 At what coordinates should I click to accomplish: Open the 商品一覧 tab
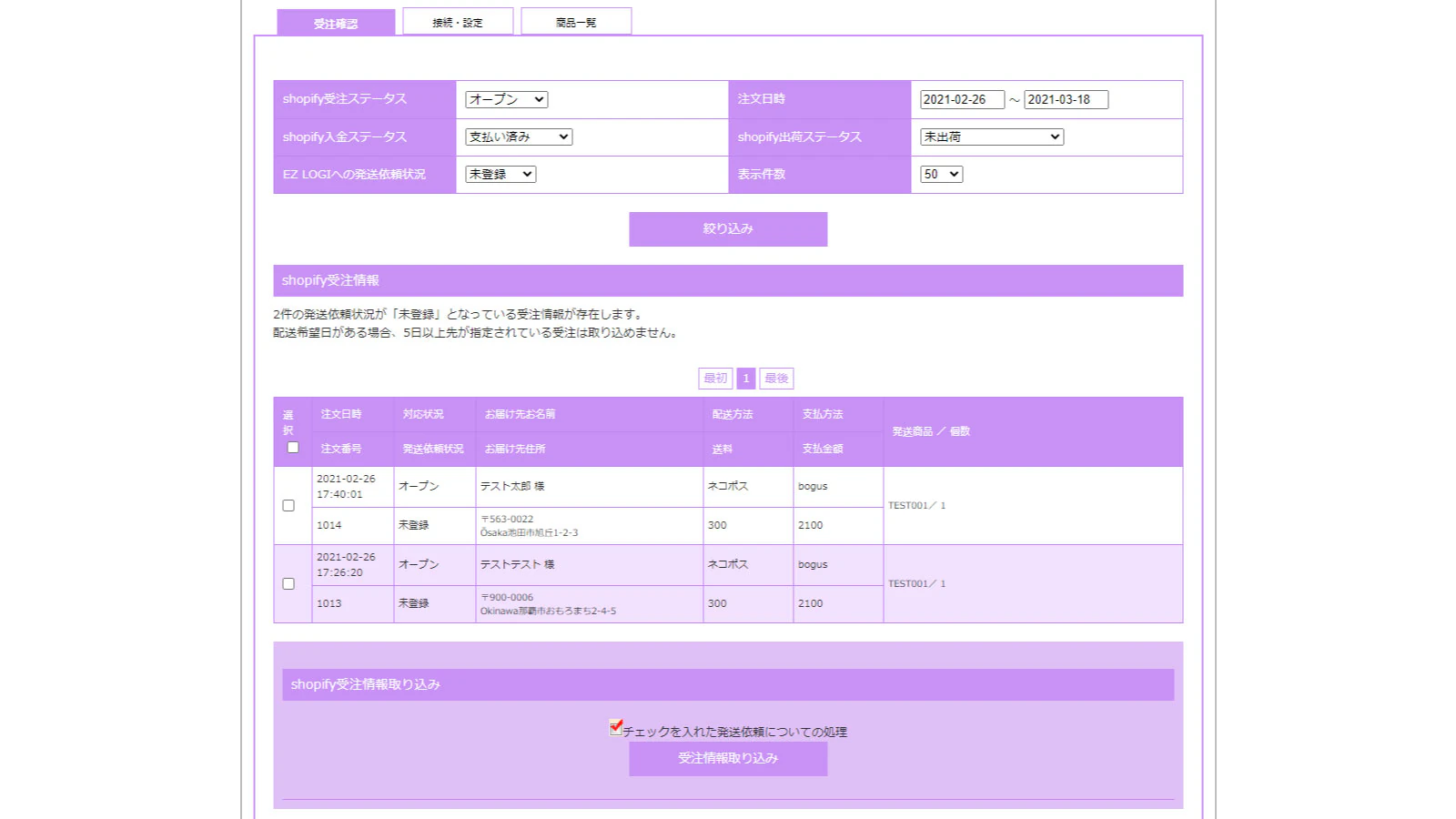pyautogui.click(x=576, y=22)
